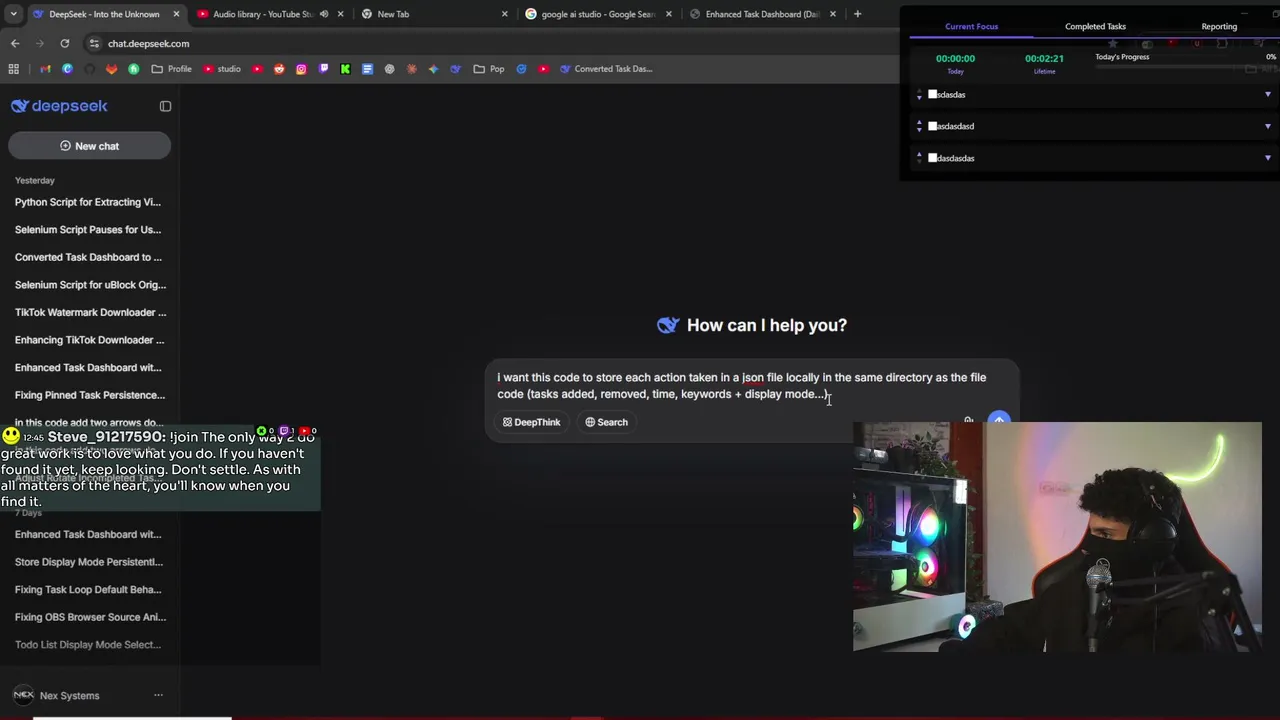Open chat 'Fixing OBS Browser Source Ani...'
The image size is (1280, 720).
[90, 617]
